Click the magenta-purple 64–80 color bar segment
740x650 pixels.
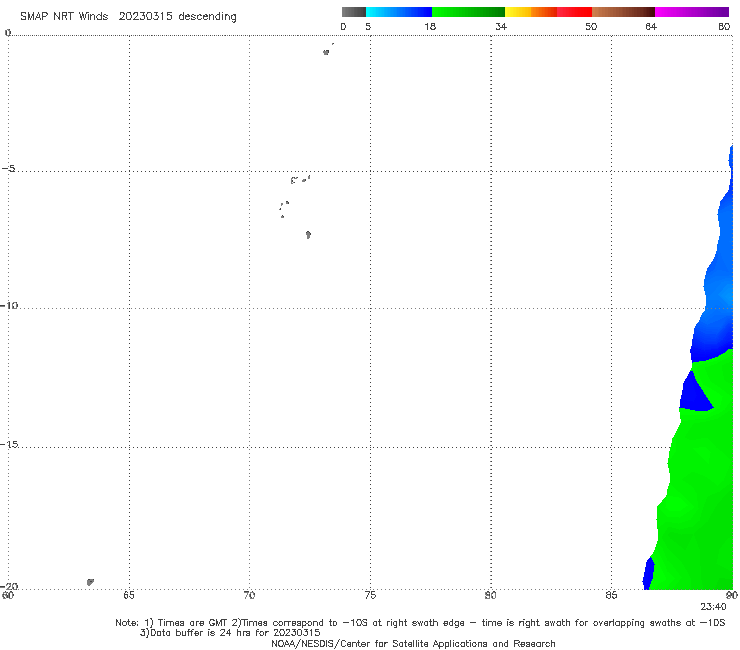pyautogui.click(x=692, y=12)
